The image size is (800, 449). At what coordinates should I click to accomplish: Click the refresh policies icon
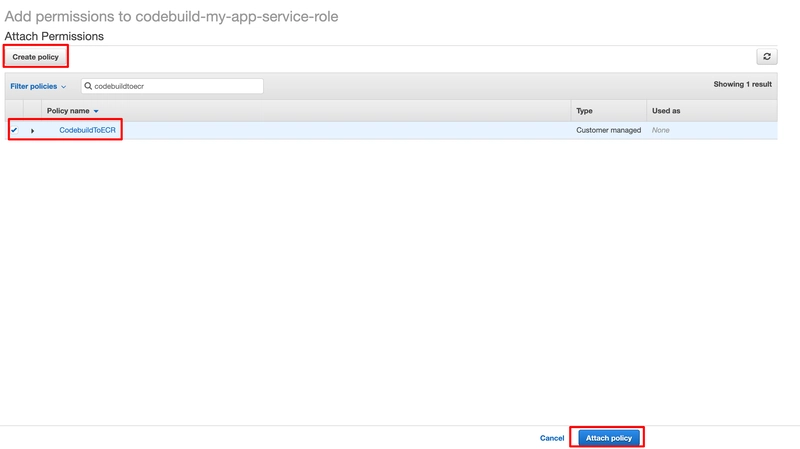[767, 57]
